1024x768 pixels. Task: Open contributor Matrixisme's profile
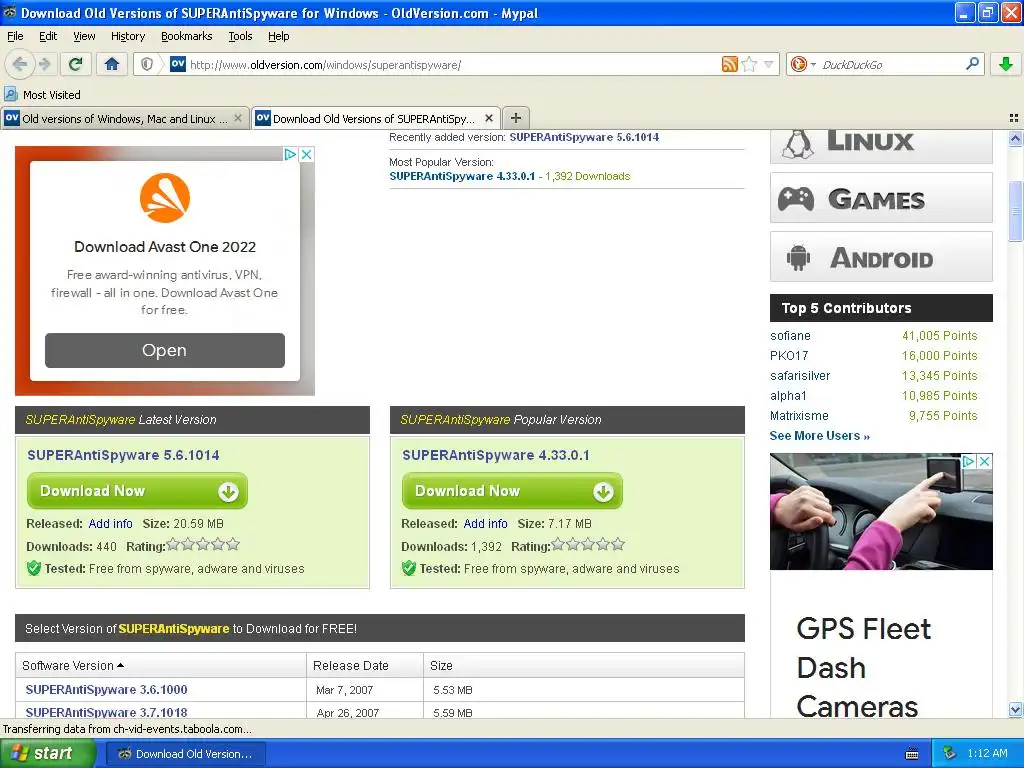pyautogui.click(x=799, y=416)
